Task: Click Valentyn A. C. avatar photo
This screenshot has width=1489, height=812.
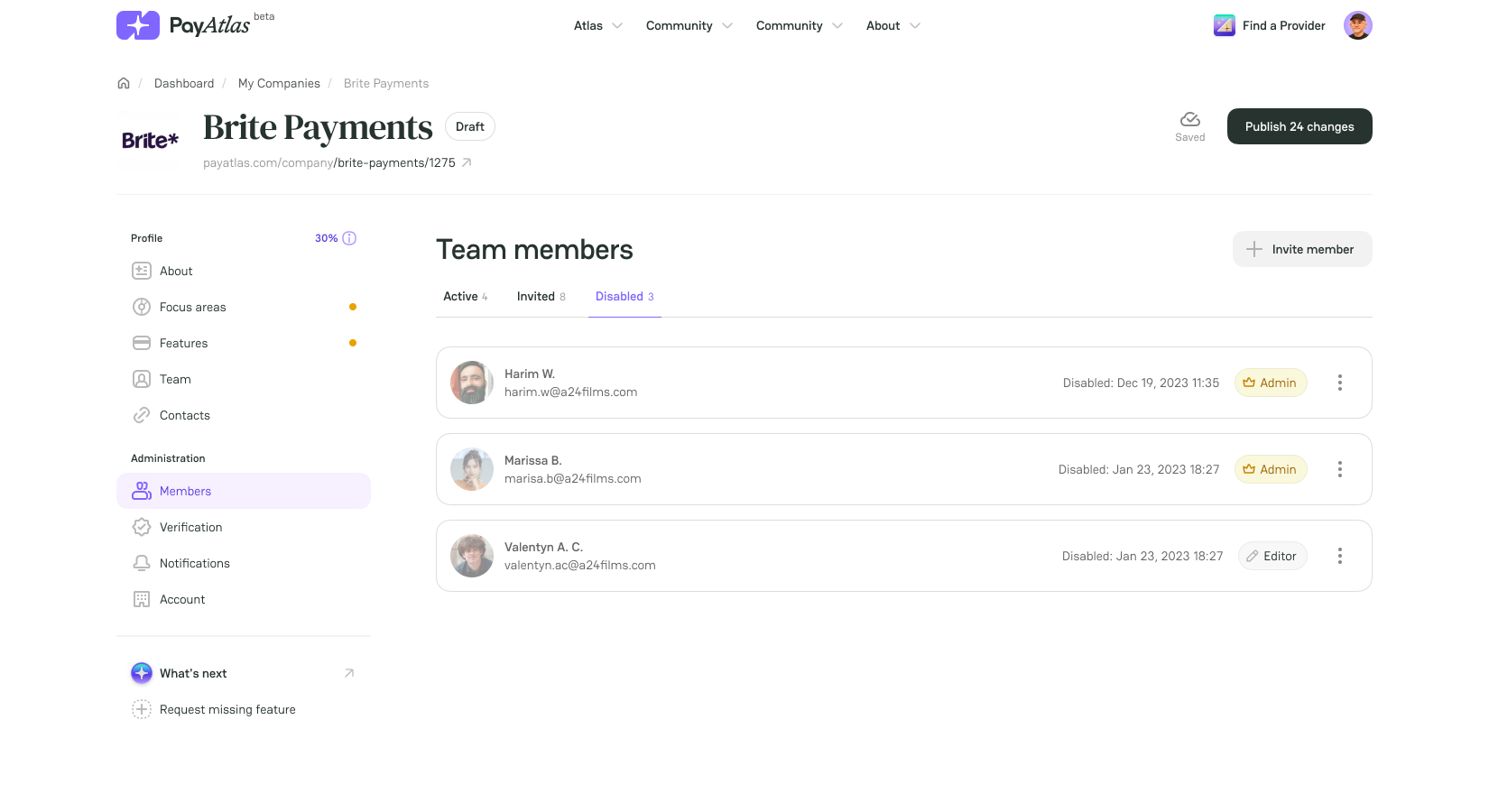Action: point(472,556)
